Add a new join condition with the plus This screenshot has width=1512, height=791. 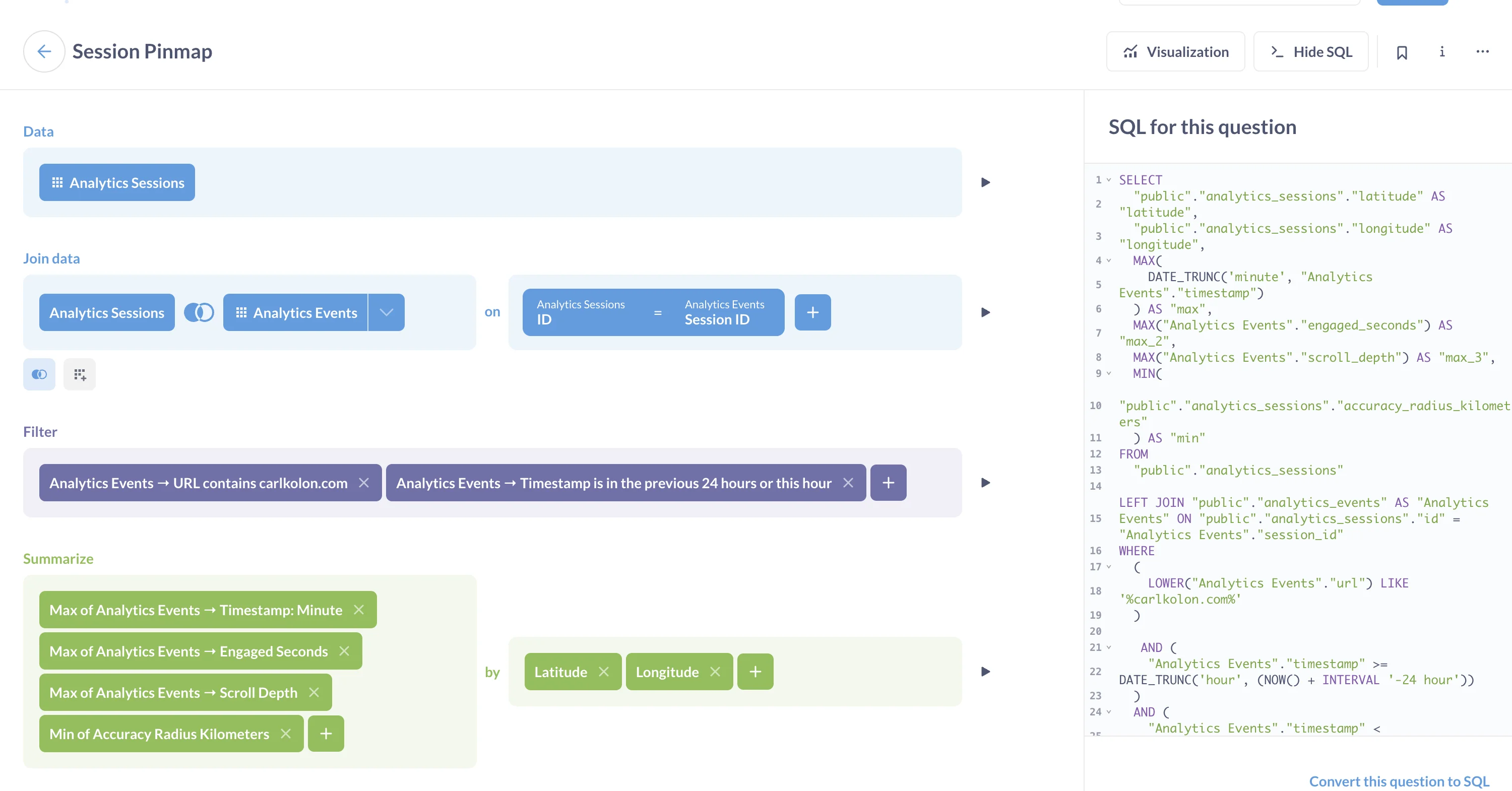point(812,312)
